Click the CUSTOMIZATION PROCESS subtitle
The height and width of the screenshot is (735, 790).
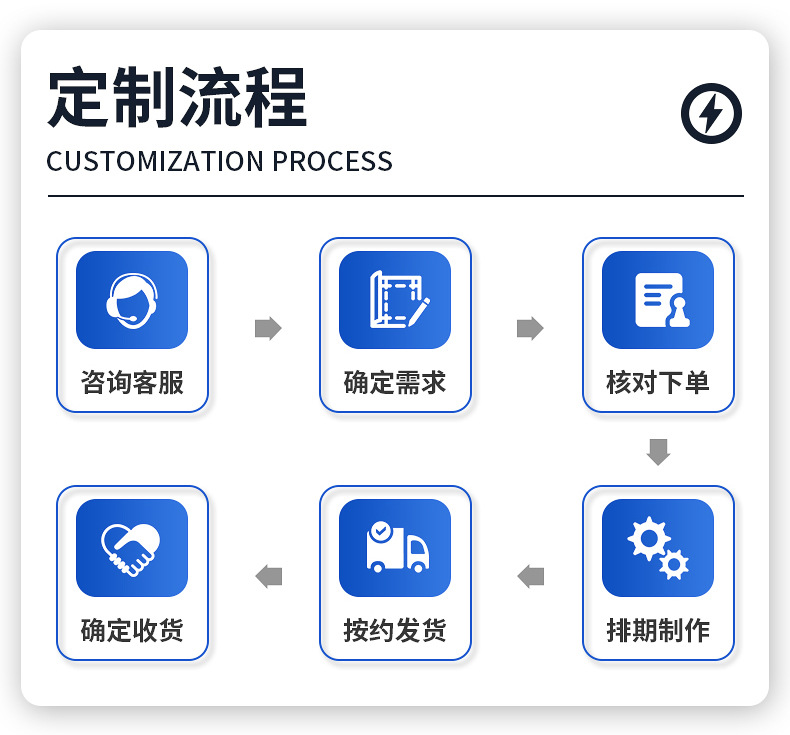click(x=220, y=161)
